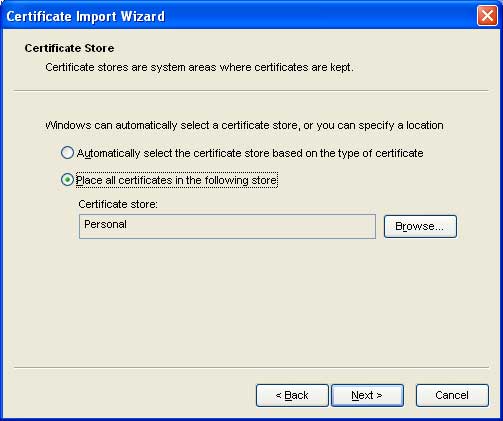
Task: Click the blank header area right of Certificate Store
Action: pos(300,48)
